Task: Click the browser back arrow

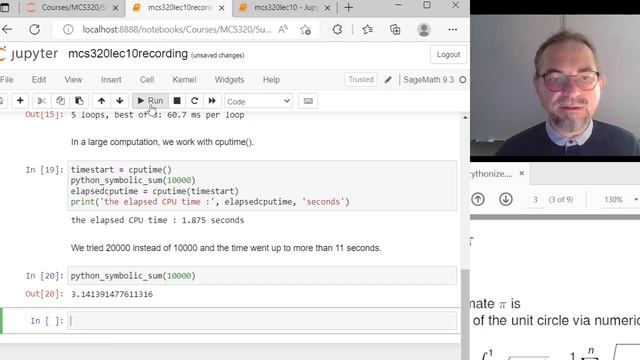Action: (x=7, y=29)
